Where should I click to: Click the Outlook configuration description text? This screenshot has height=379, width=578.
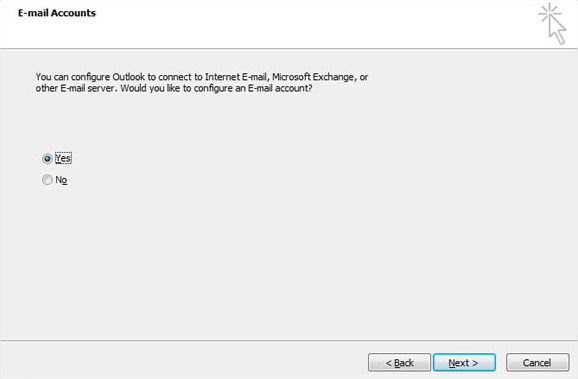click(202, 83)
